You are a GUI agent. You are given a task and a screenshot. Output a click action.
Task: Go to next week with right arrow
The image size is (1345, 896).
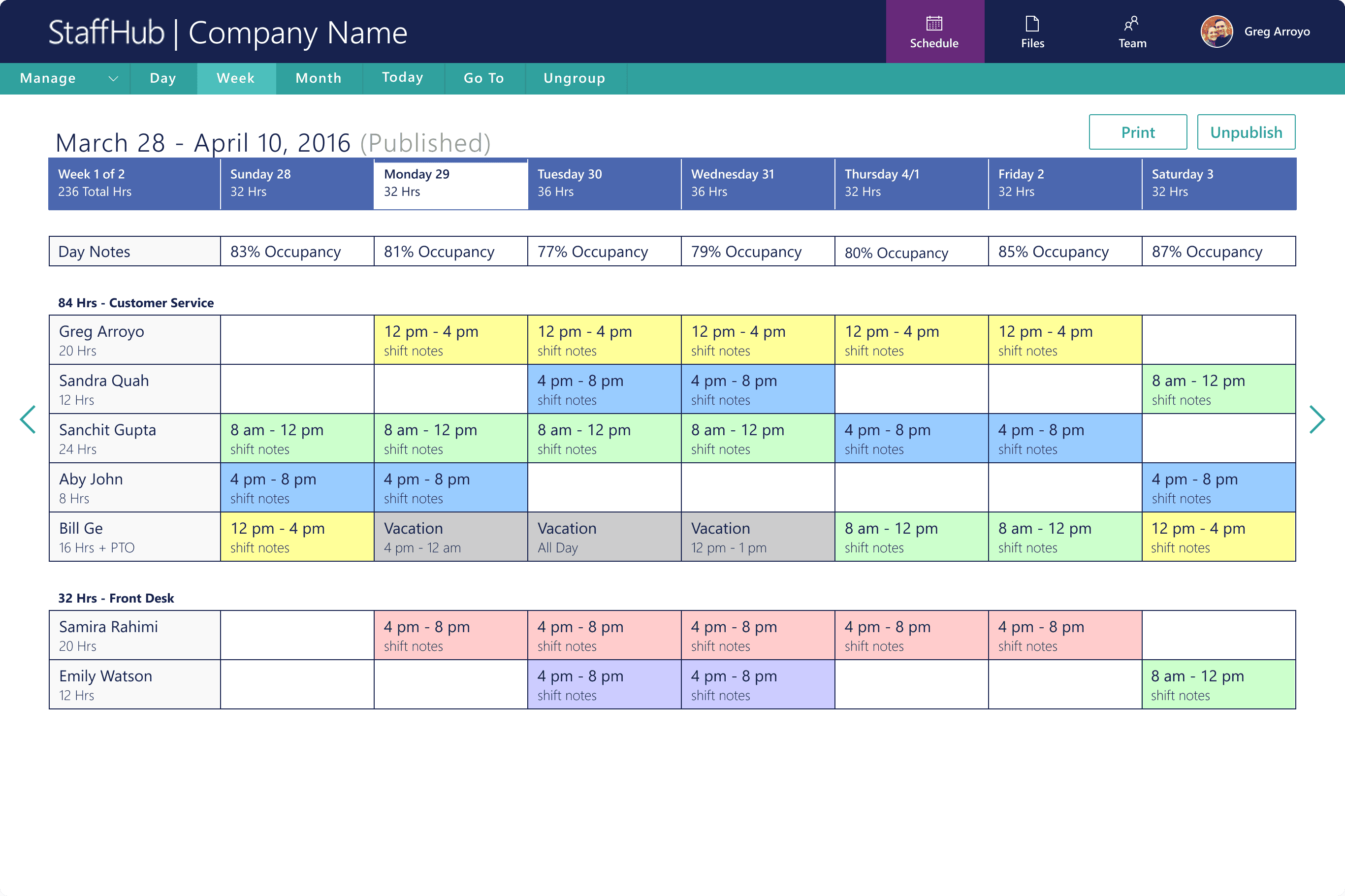(x=1317, y=420)
